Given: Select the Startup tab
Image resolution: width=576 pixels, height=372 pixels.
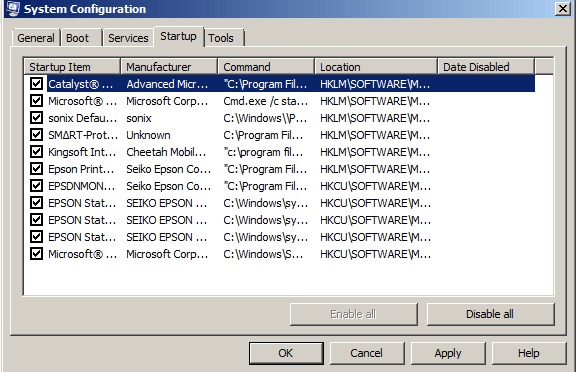Looking at the screenshot, I should (179, 36).
